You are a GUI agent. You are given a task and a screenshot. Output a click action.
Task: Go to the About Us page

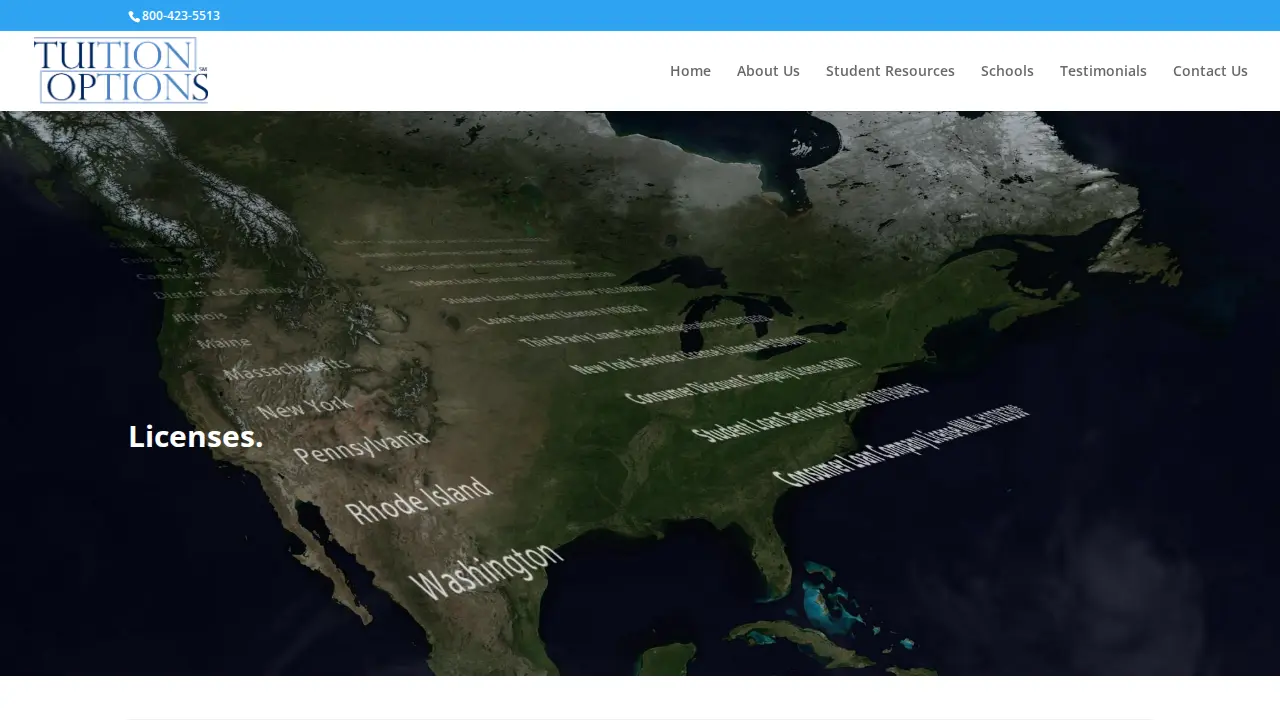pos(768,71)
